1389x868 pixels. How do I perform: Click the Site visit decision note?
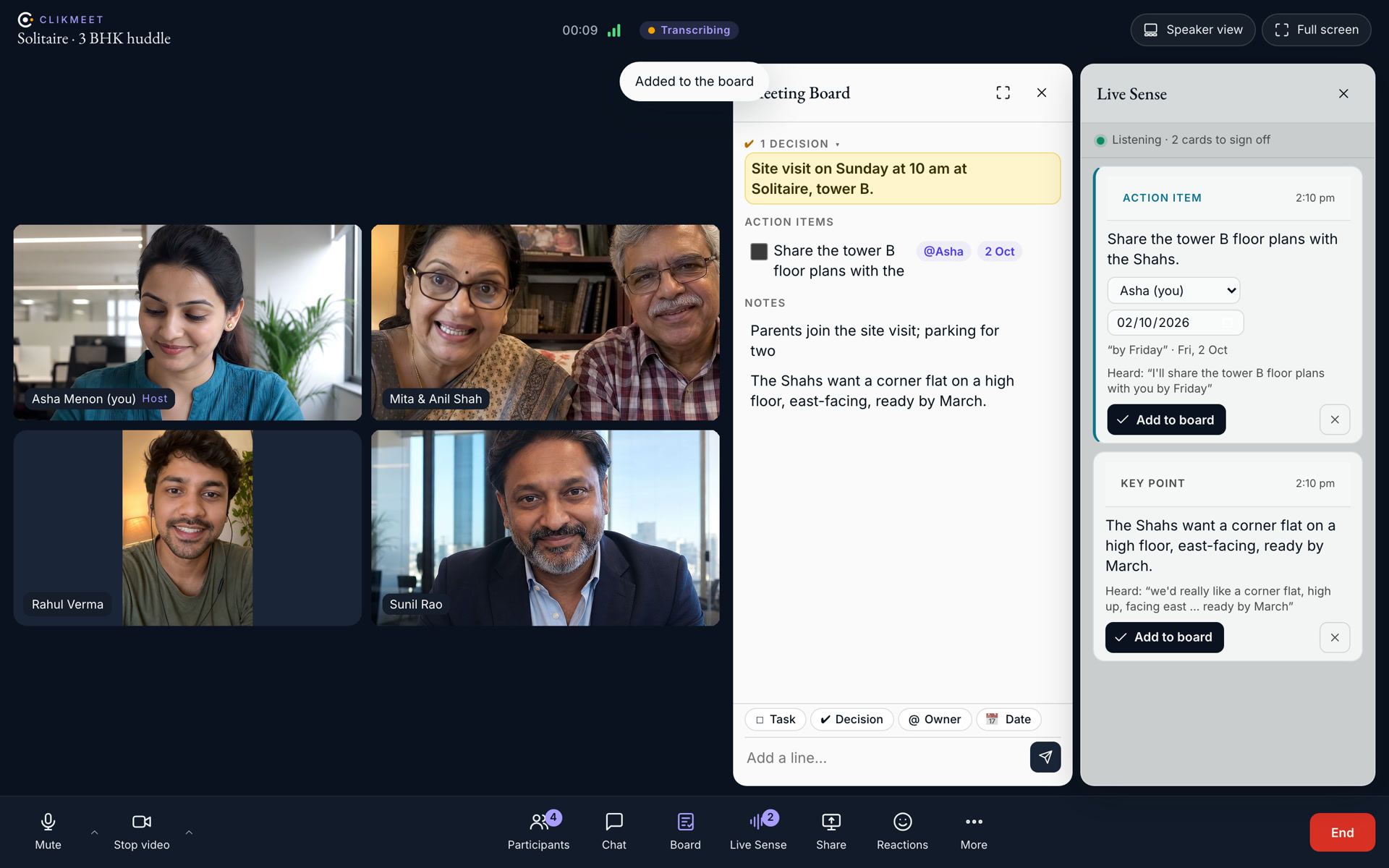(902, 178)
